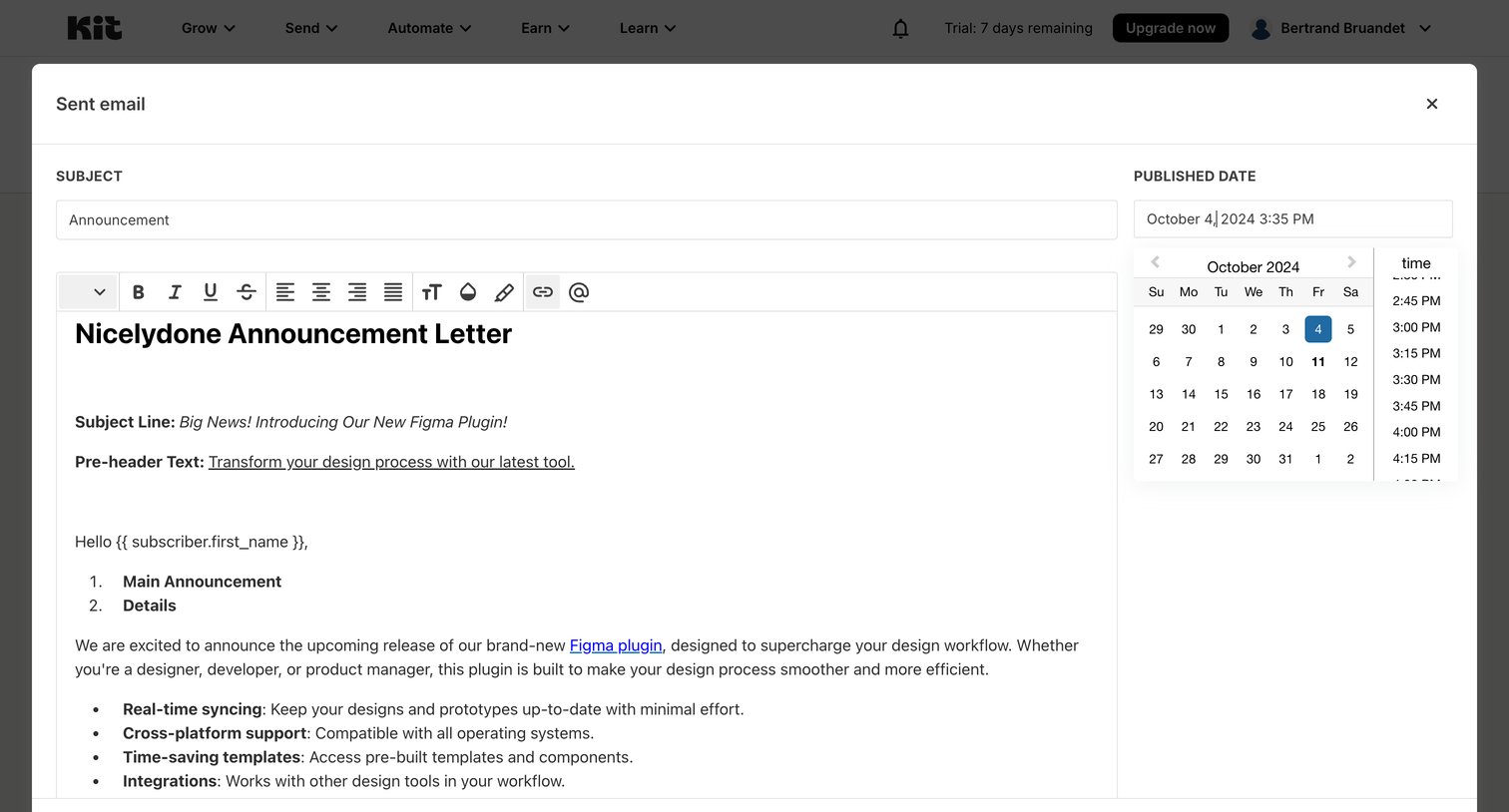This screenshot has height=812, width=1509.
Task: Open the font size tool
Action: click(x=431, y=292)
